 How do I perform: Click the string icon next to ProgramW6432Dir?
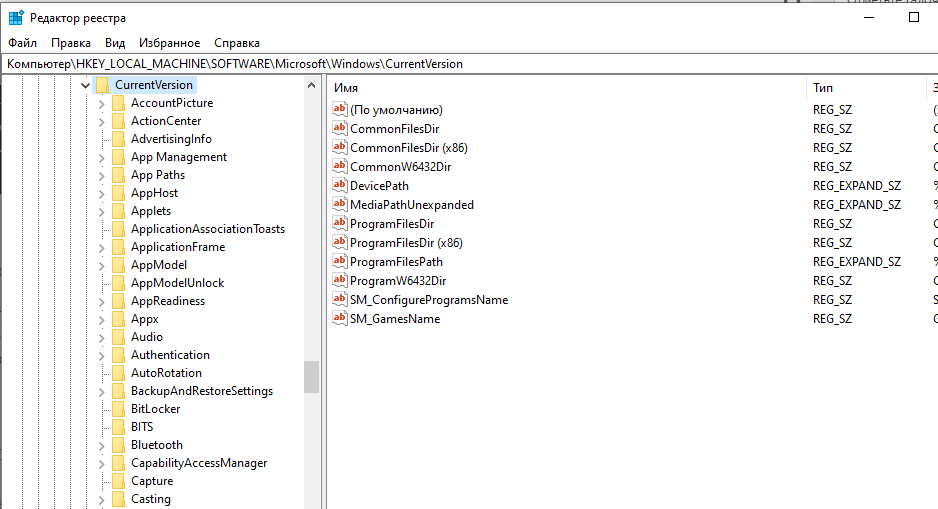(x=340, y=281)
